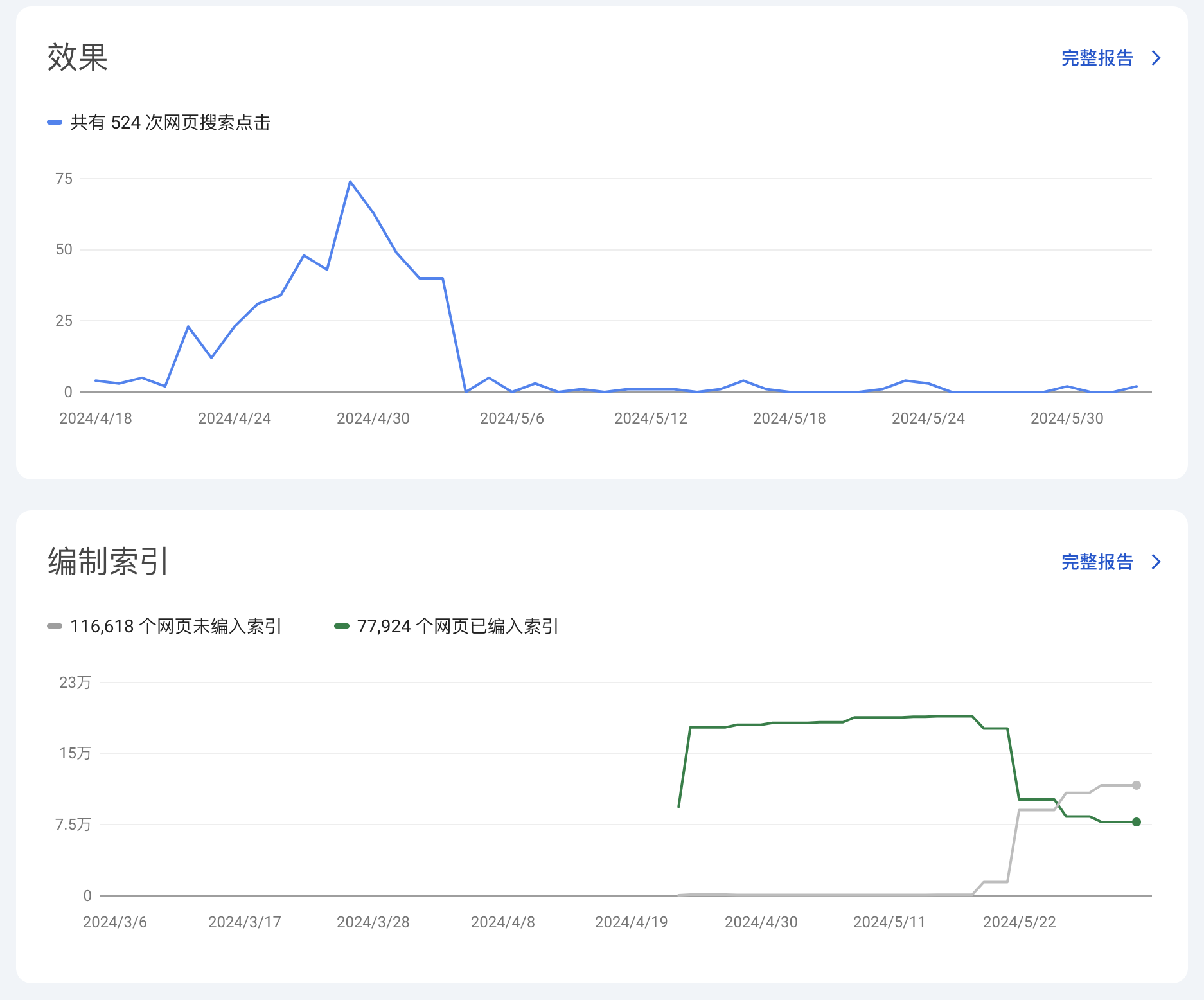Image resolution: width=1204 pixels, height=1000 pixels.
Task: Click x-axis label 2024/5/11 in index chart
Action: pyautogui.click(x=889, y=922)
